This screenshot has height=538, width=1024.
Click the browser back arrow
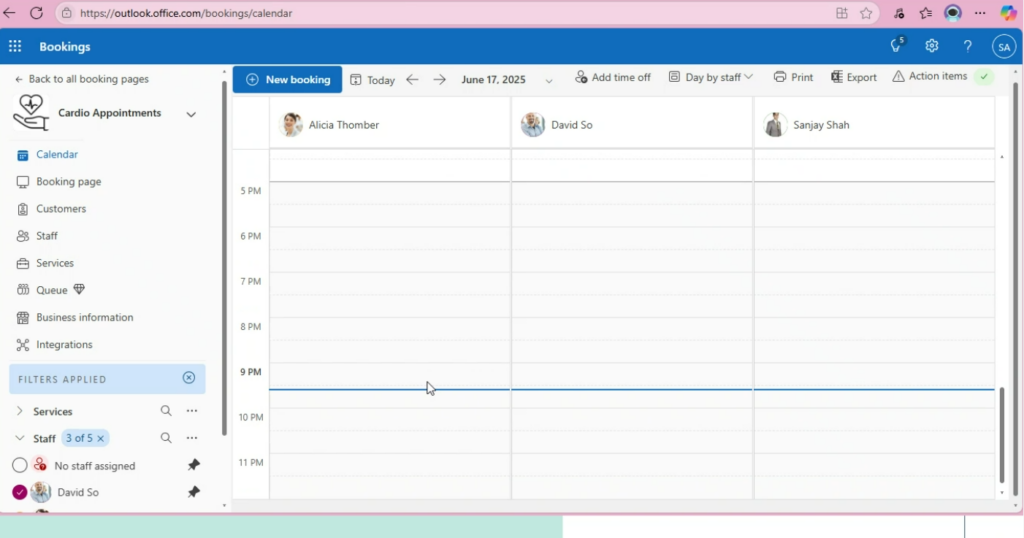pos(9,13)
